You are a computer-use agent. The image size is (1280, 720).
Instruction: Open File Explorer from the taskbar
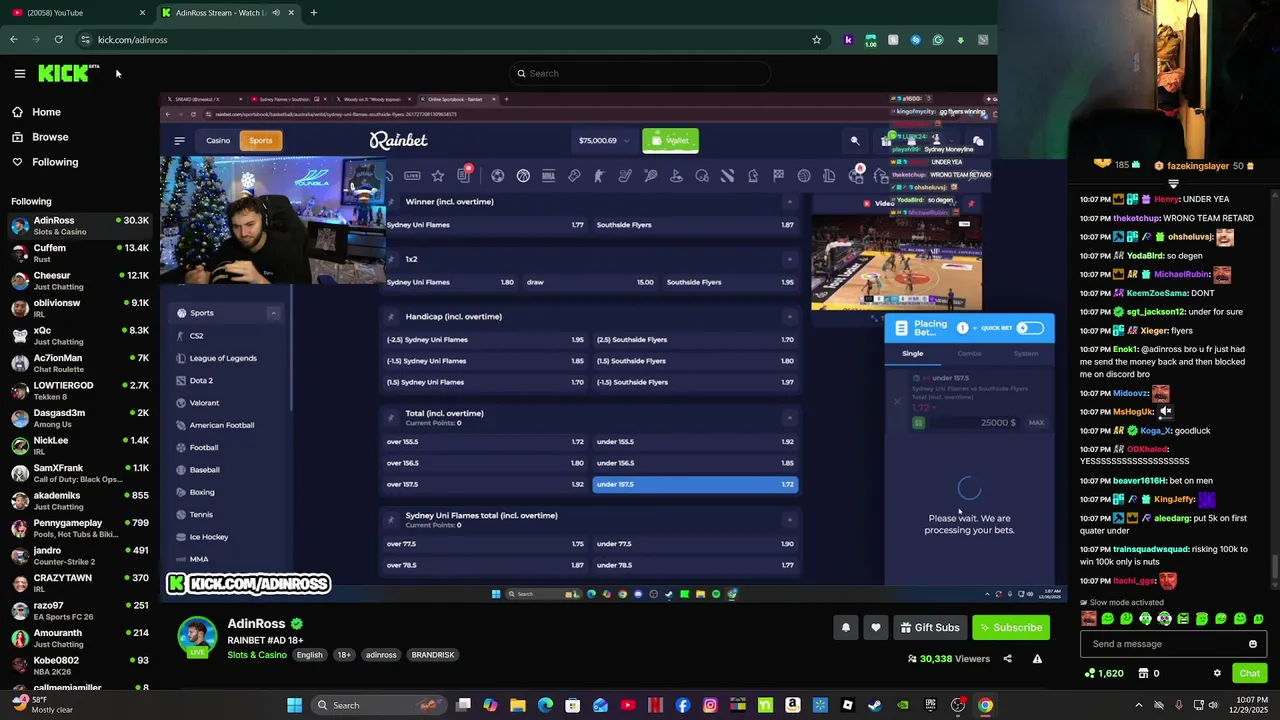(x=518, y=705)
